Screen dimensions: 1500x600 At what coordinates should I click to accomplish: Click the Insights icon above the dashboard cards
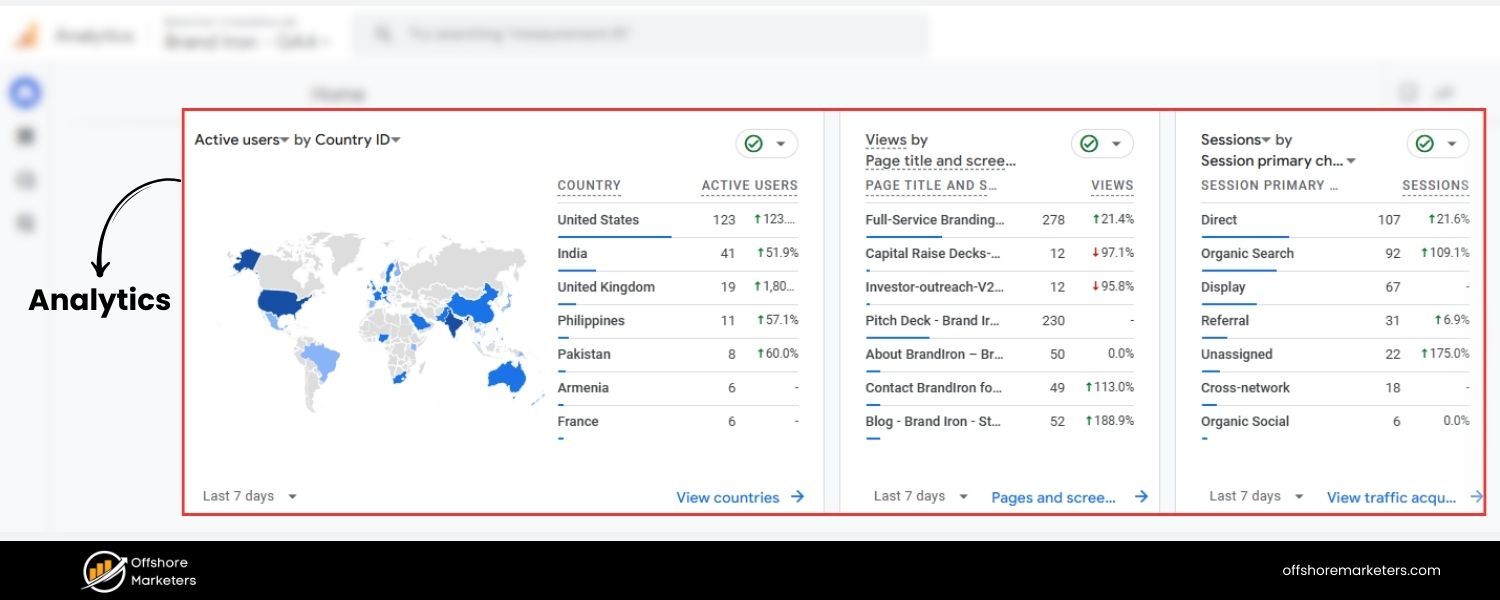click(x=1407, y=92)
